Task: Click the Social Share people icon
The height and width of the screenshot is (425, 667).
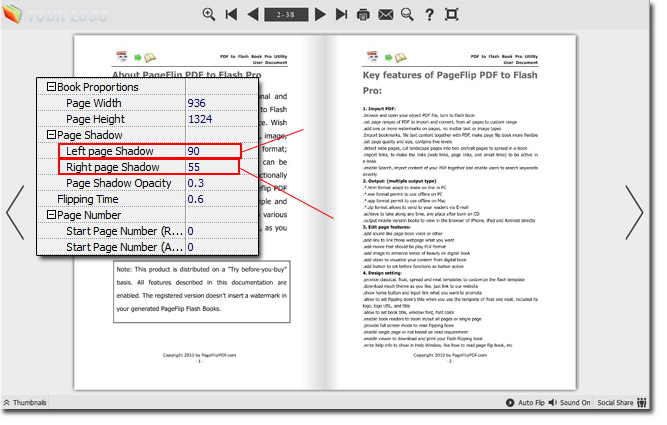Action: point(642,402)
